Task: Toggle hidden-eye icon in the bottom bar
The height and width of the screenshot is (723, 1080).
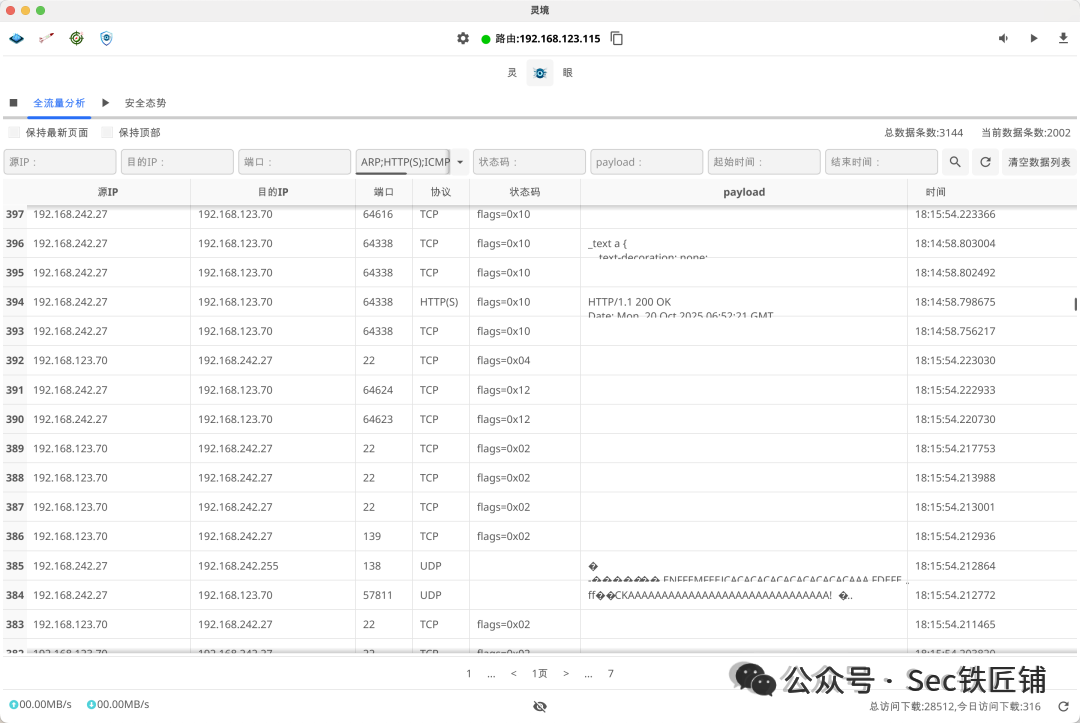Action: [540, 706]
